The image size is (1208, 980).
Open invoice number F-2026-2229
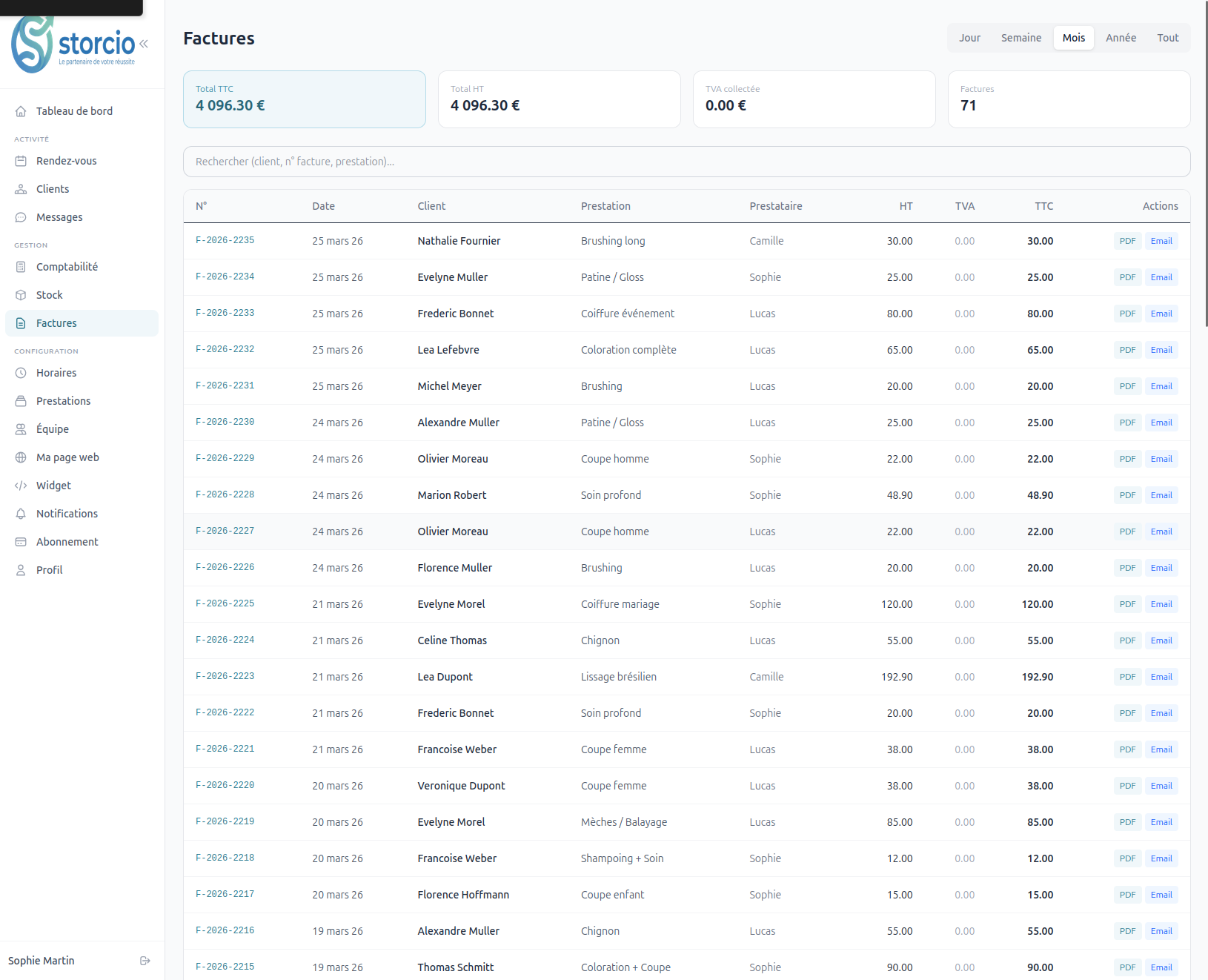click(x=225, y=458)
